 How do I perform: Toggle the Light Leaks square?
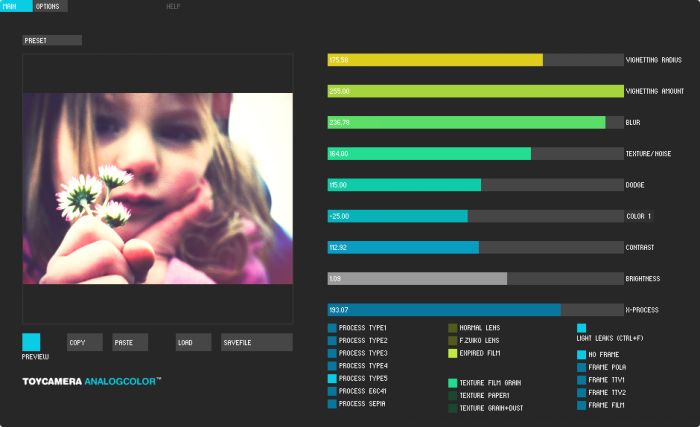point(582,328)
